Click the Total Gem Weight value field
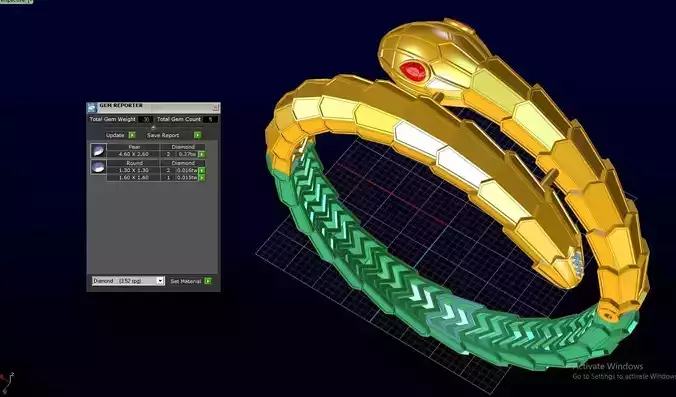Image resolution: width=676 pixels, height=397 pixels. [x=146, y=119]
